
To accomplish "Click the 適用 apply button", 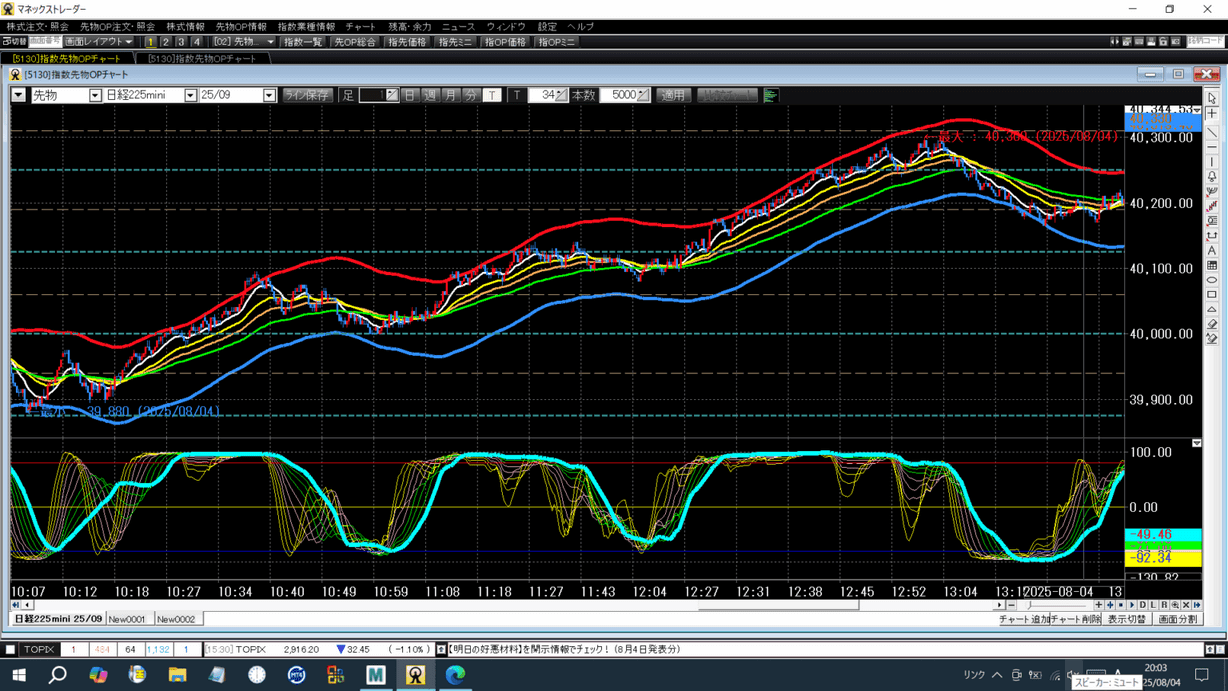I will tap(673, 95).
